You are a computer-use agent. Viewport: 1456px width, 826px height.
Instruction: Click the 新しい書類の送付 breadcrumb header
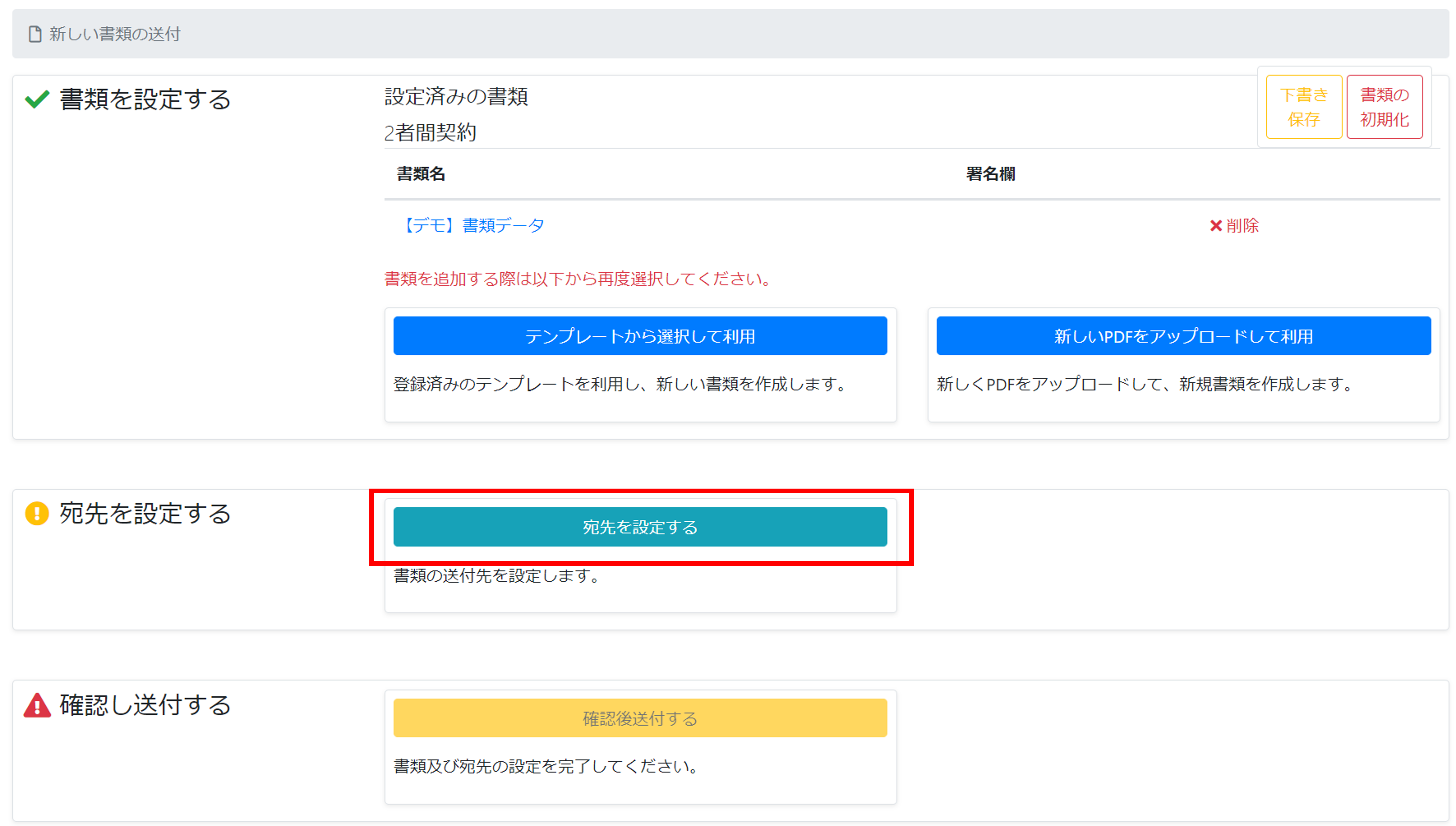click(114, 34)
